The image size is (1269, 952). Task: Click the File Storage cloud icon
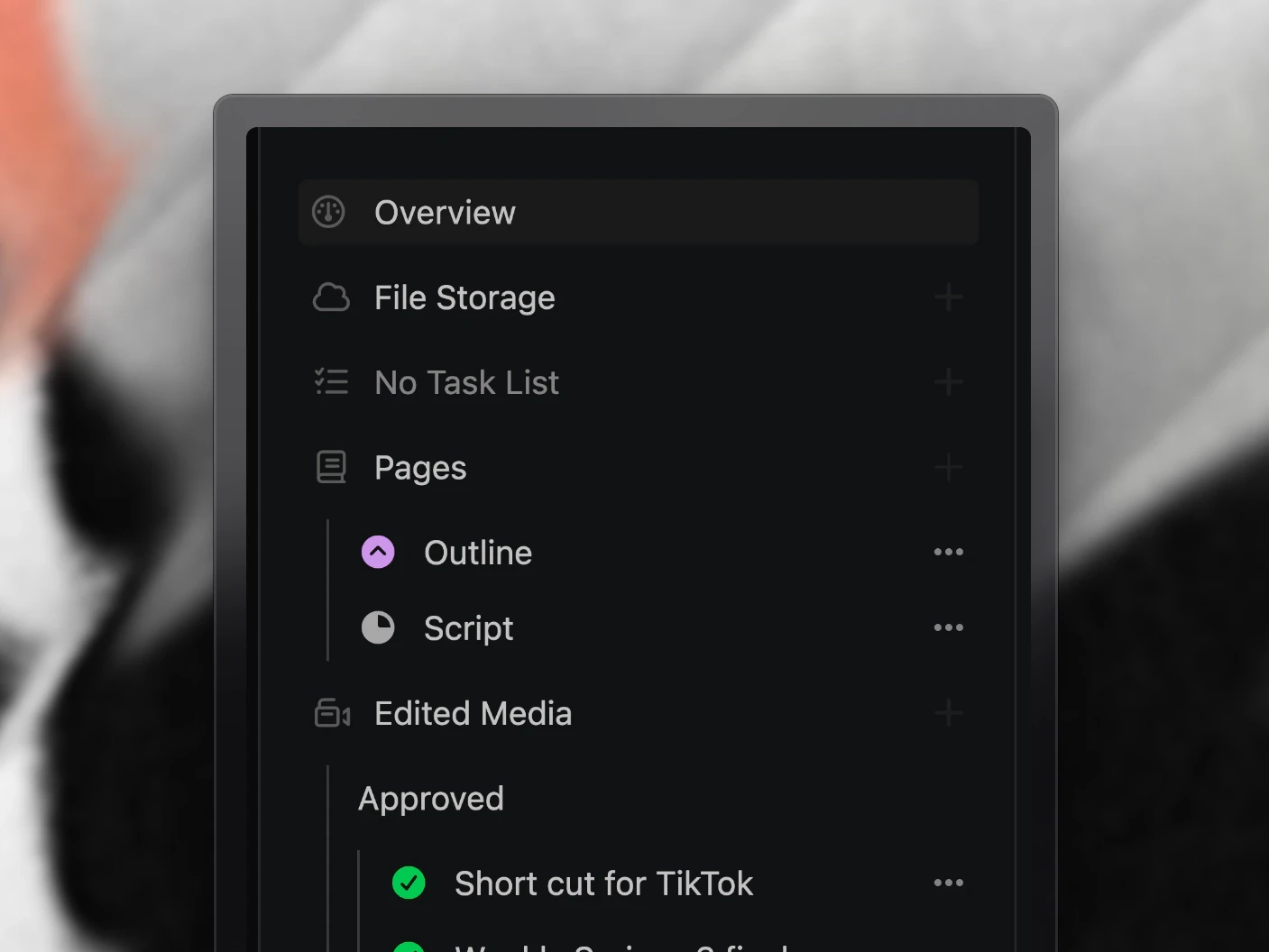pos(331,297)
